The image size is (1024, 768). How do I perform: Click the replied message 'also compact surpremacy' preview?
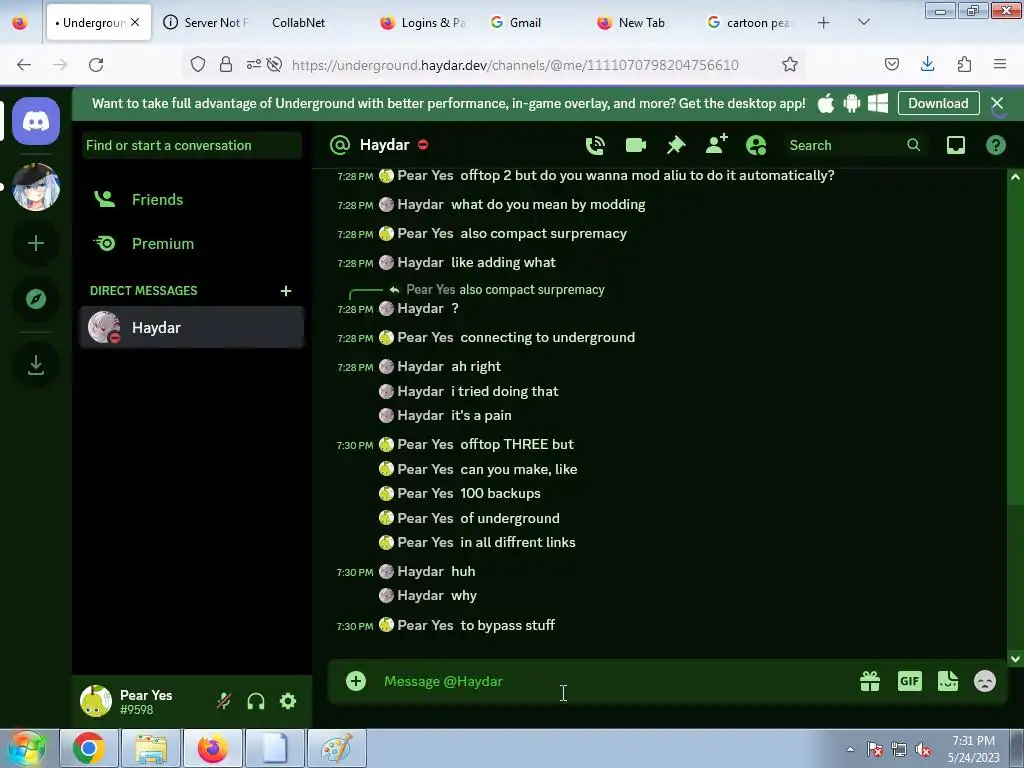tap(532, 289)
